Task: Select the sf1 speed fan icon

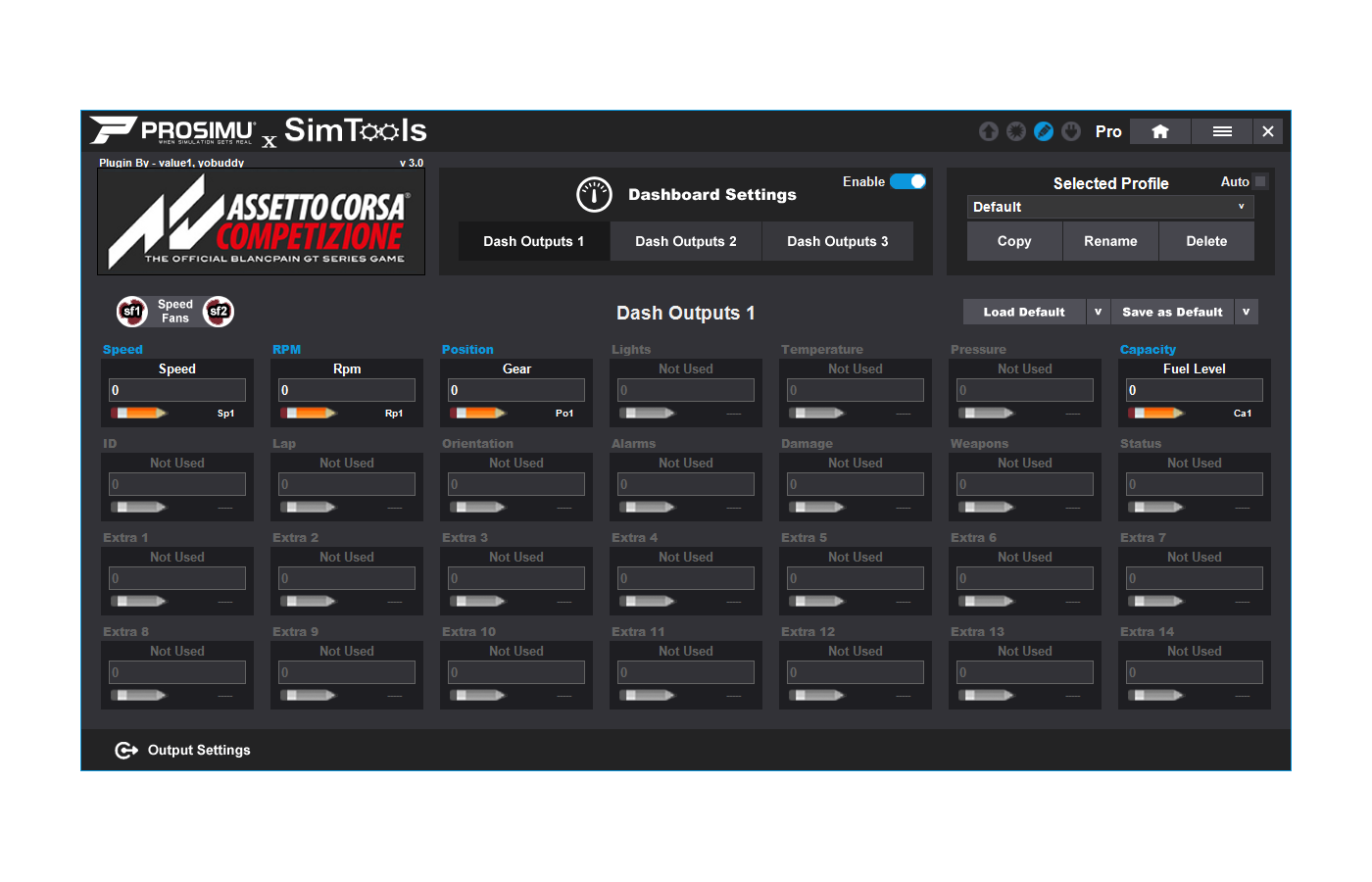Action: coord(132,312)
